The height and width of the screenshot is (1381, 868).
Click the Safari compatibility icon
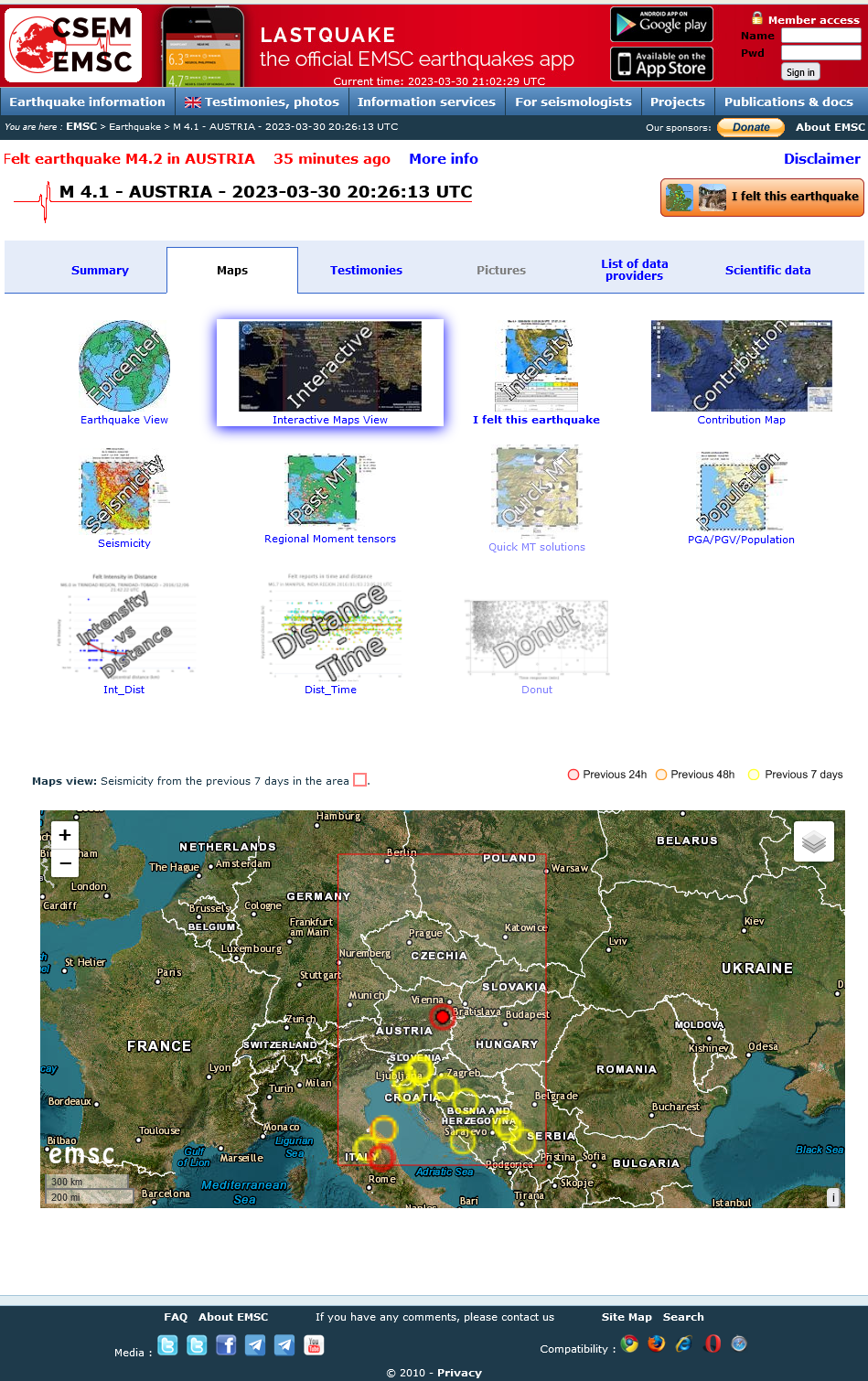point(739,1344)
